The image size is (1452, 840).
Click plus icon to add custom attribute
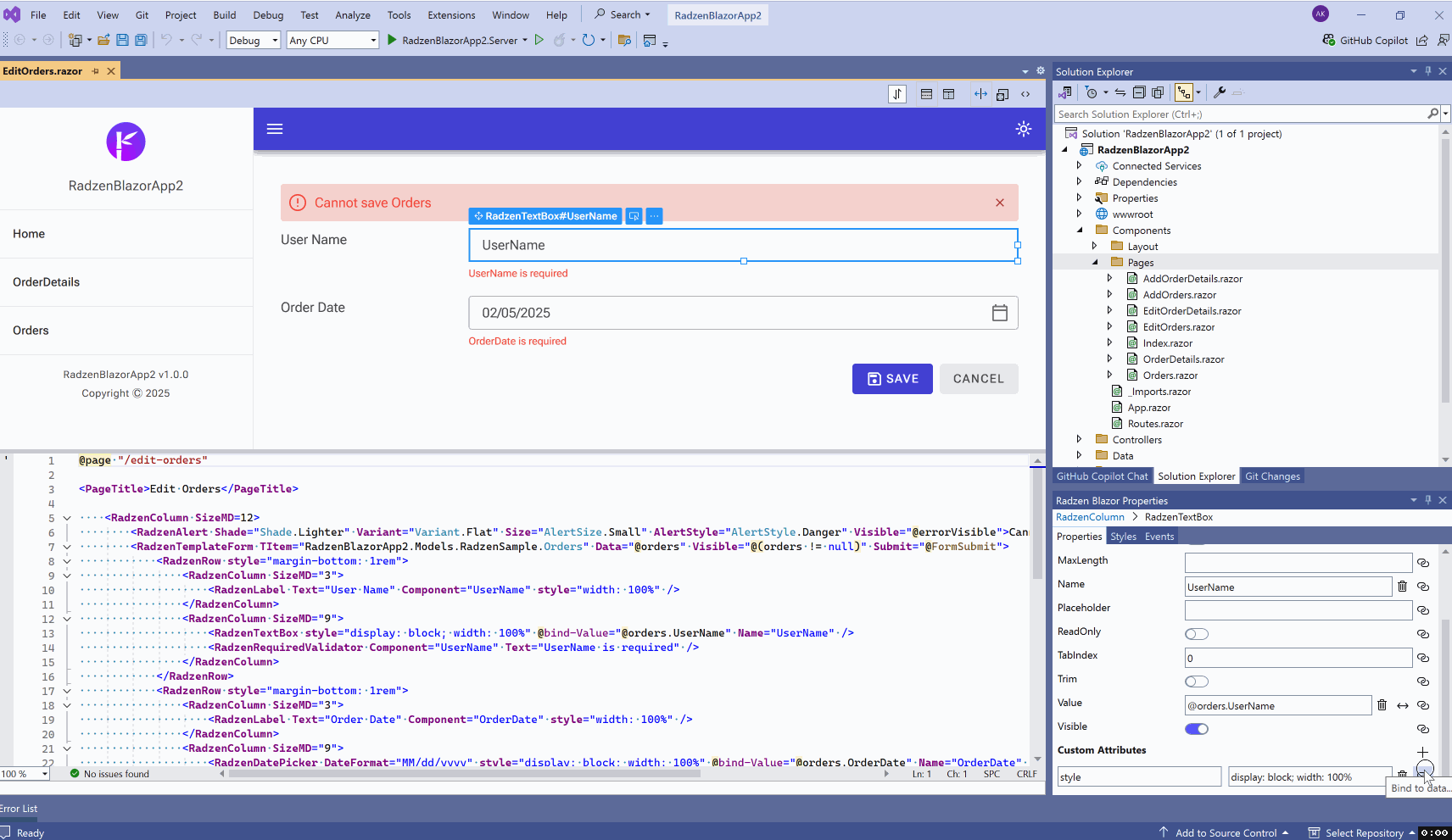tap(1422, 752)
